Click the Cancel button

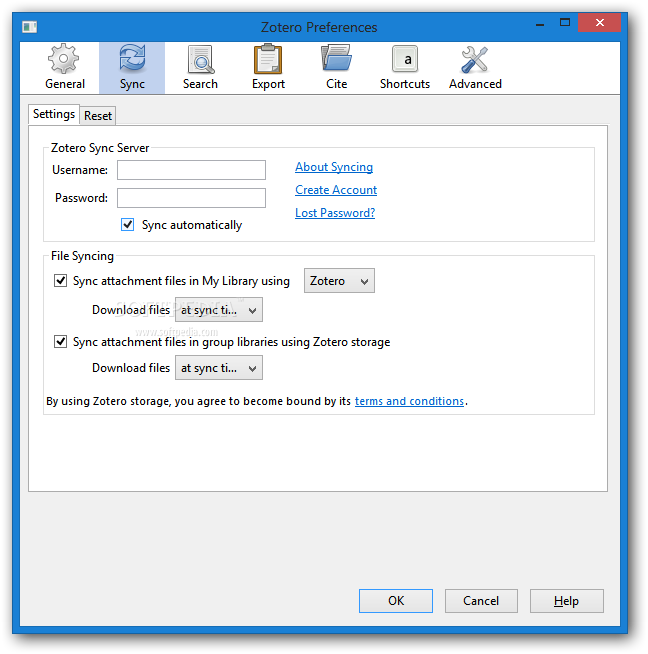point(481,601)
